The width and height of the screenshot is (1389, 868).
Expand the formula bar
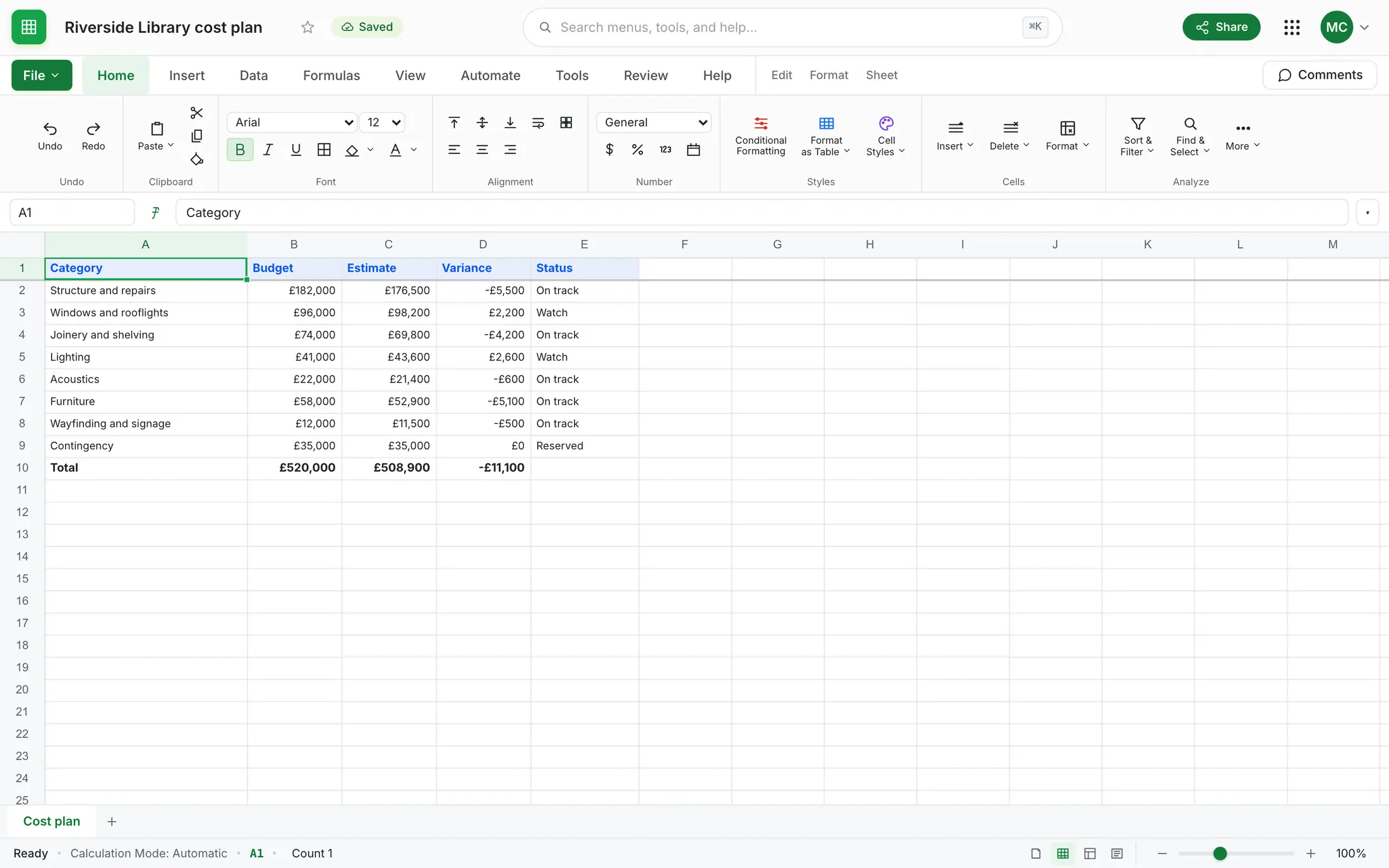point(1368,213)
